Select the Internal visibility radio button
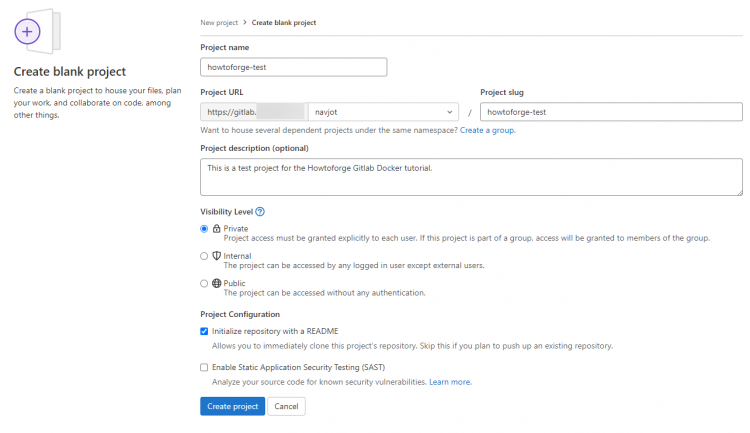Screen dimensions: 750x433 click(204, 256)
